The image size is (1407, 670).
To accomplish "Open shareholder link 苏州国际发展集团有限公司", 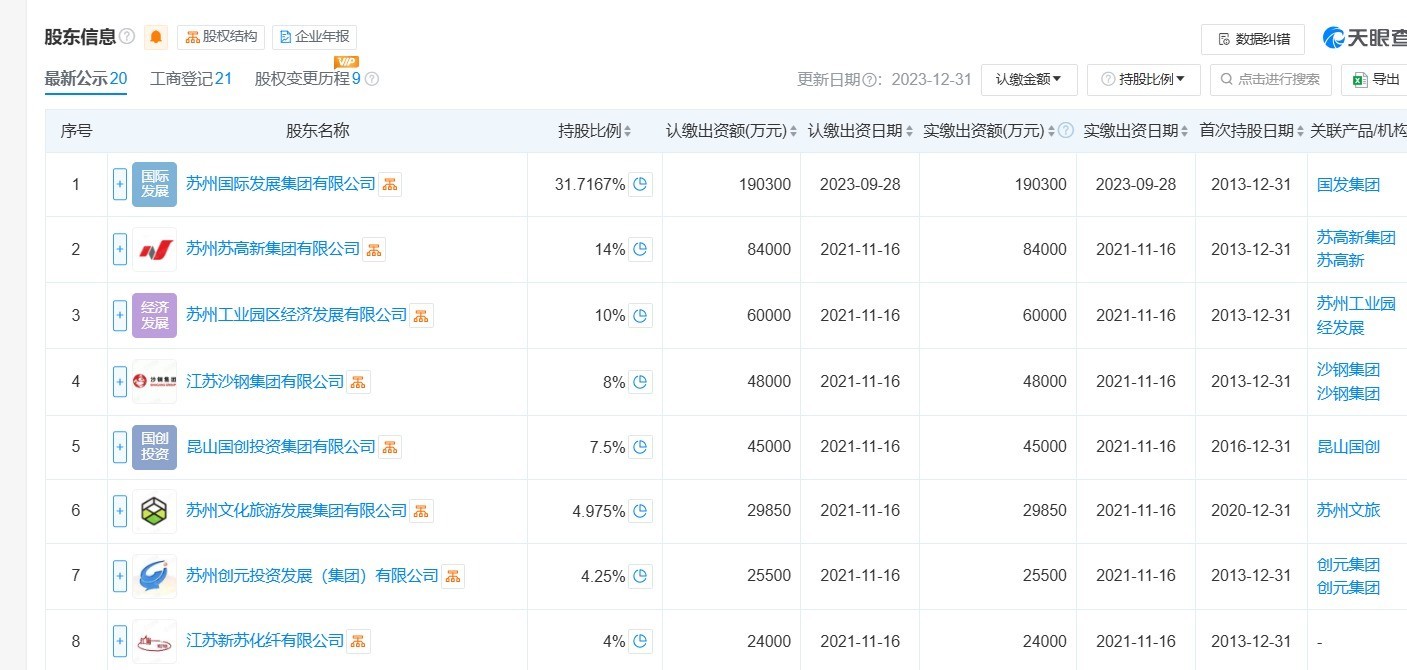I will click(281, 184).
